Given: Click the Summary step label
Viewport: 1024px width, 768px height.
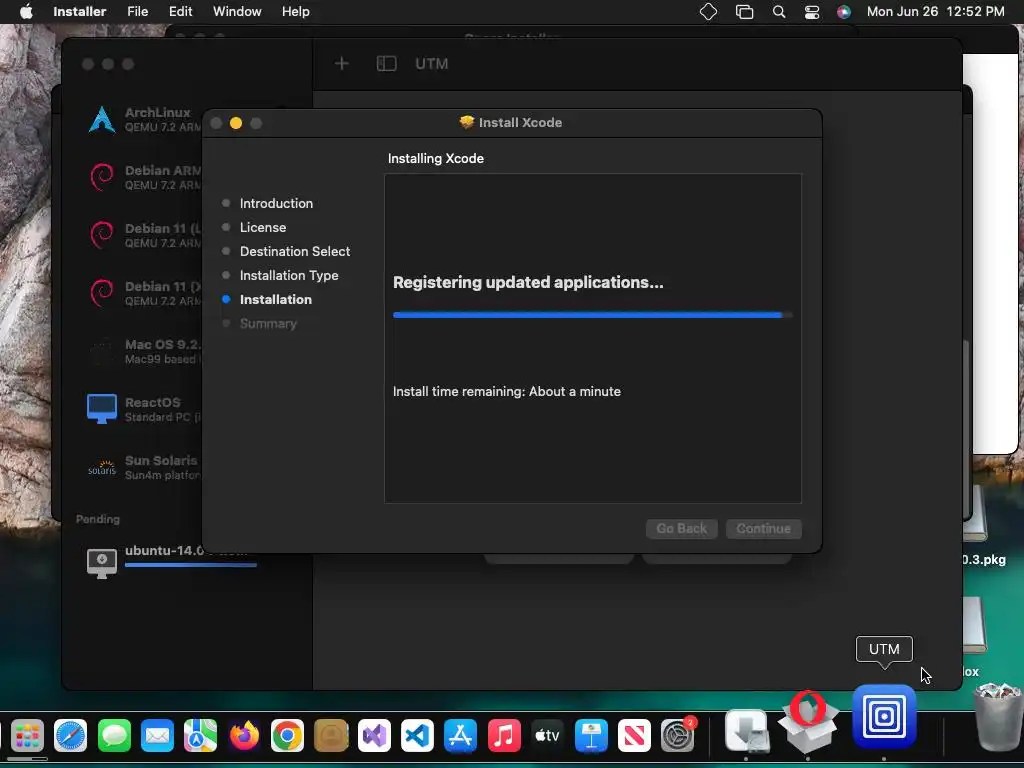Looking at the screenshot, I should (268, 323).
